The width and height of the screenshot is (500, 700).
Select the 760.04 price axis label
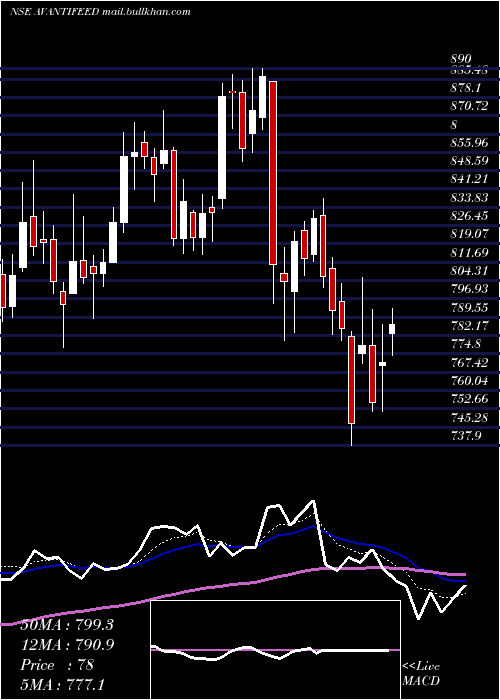click(469, 381)
